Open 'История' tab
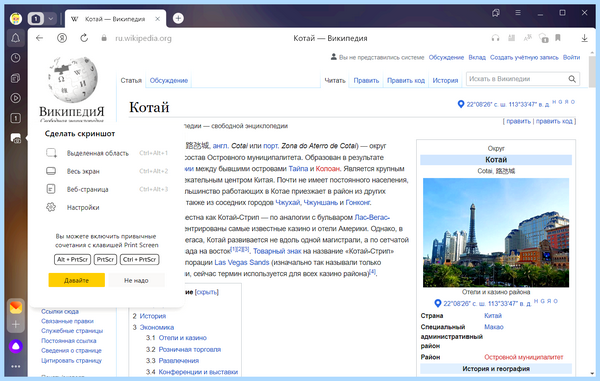The height and width of the screenshot is (381, 600). click(445, 80)
